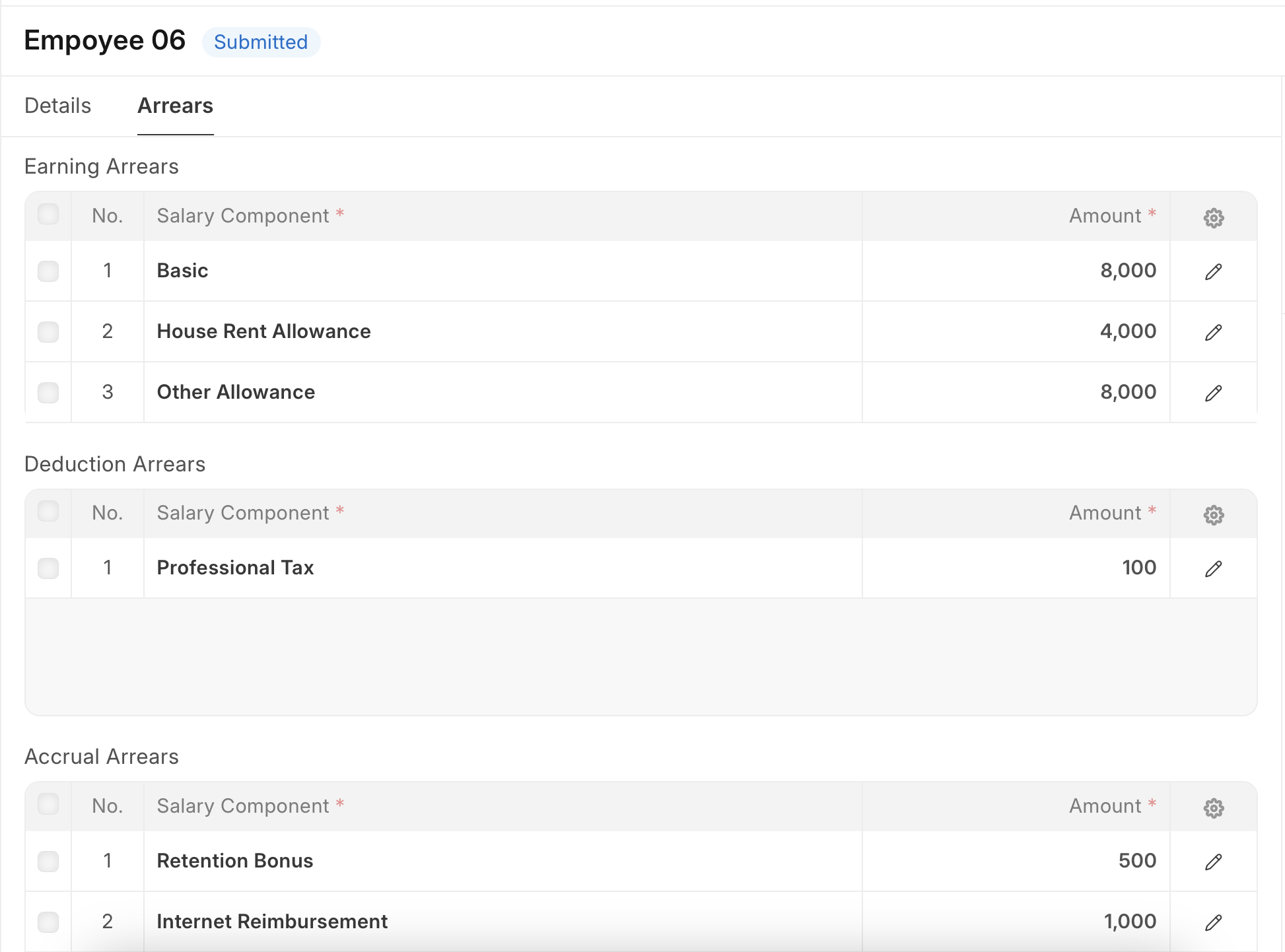Click pencil icon for Other Allowance row
Viewport: 1285px width, 952px height.
coord(1213,393)
